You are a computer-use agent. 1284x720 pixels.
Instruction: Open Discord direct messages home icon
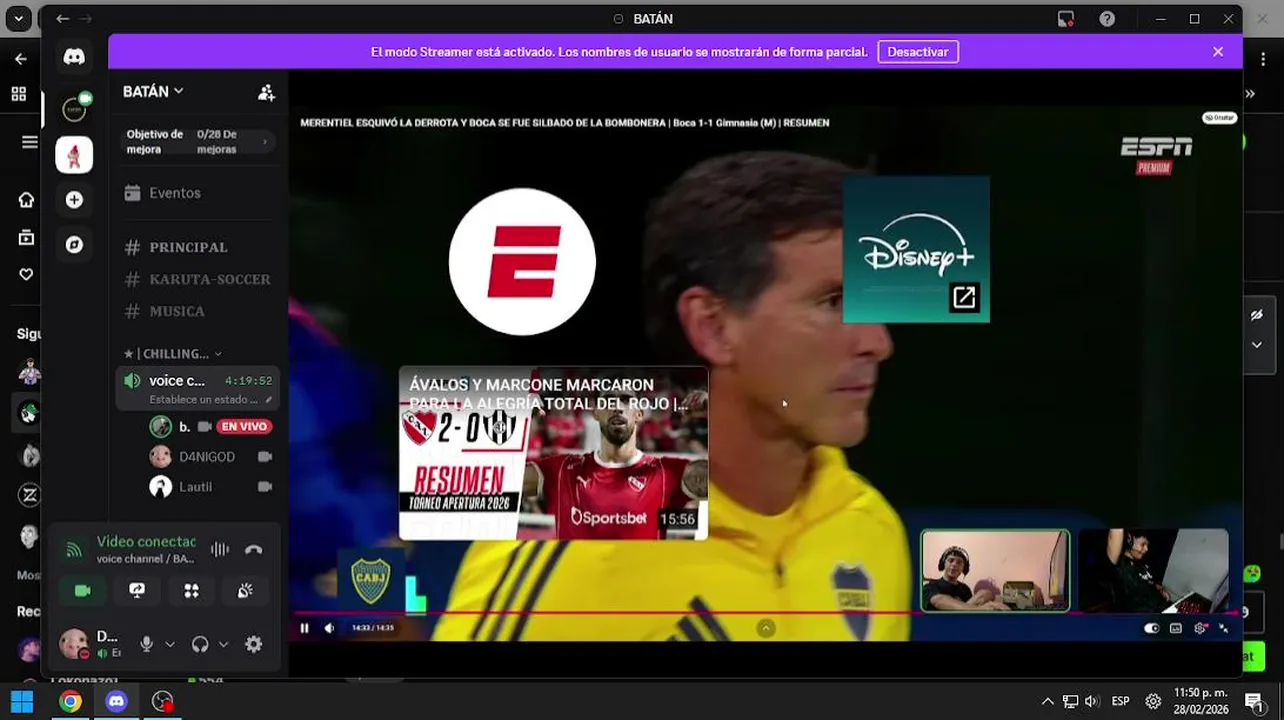pyautogui.click(x=74, y=57)
